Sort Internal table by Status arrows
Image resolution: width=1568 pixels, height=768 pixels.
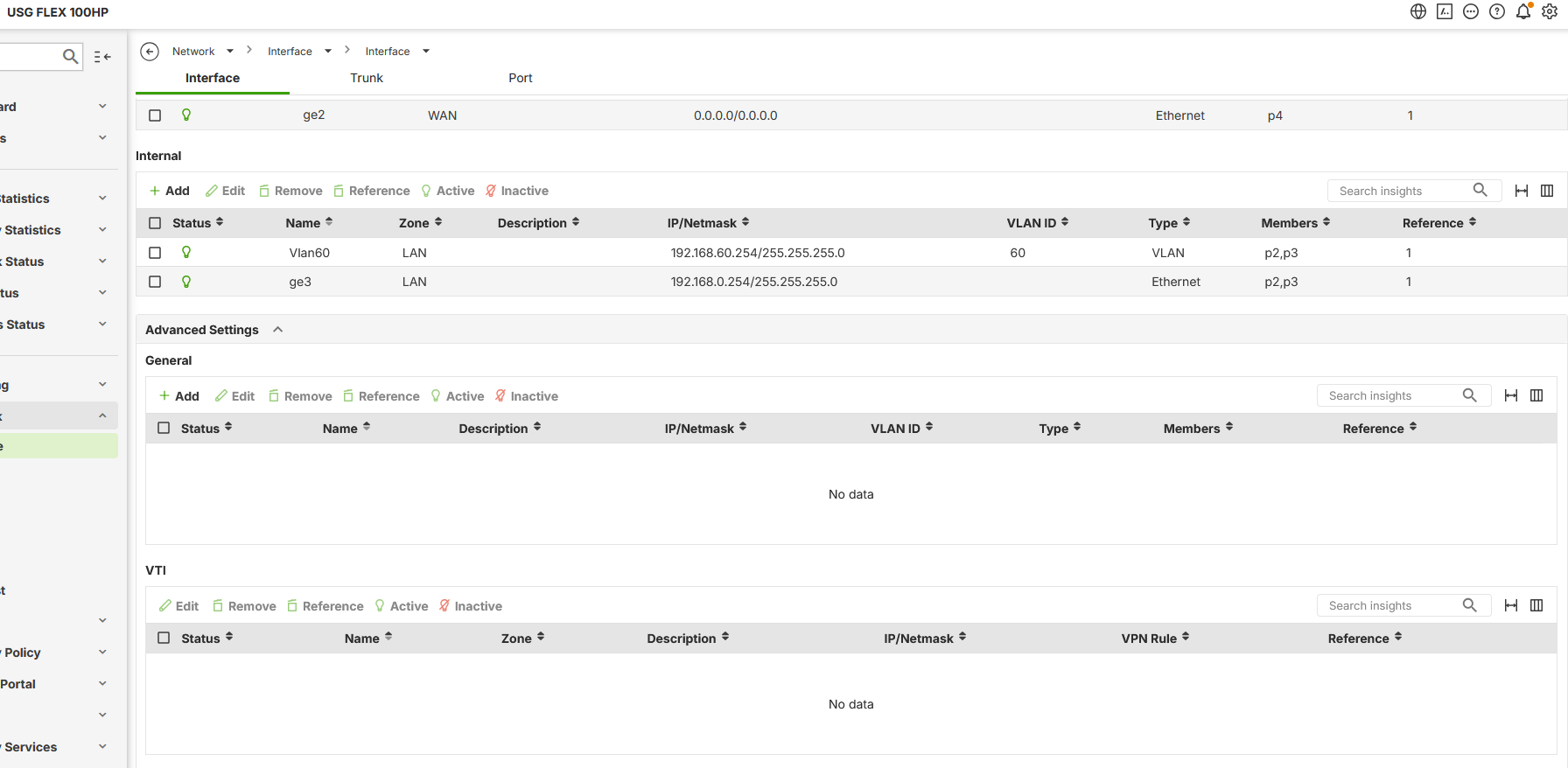[220, 222]
